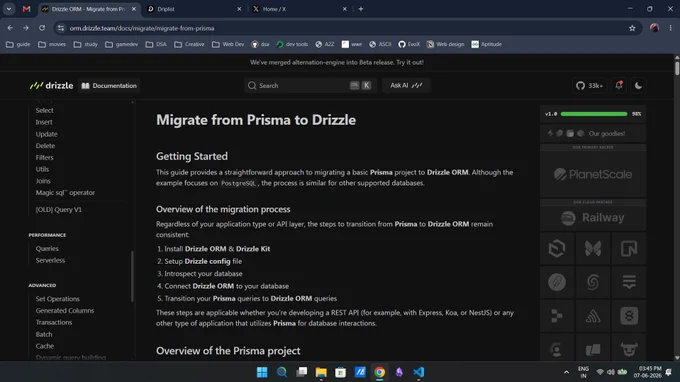This screenshot has height=382, width=680.
Task: Reload the current page
Action: pos(42,28)
